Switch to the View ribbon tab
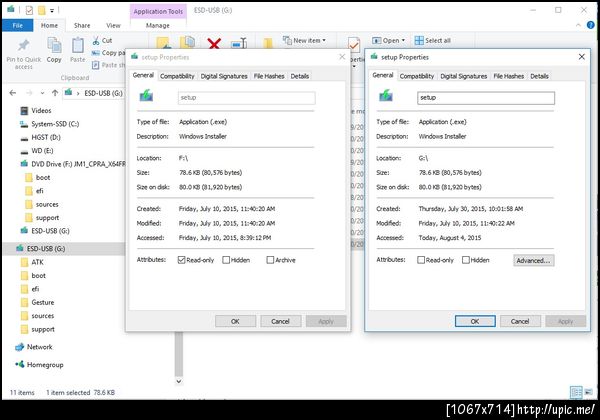 113,25
